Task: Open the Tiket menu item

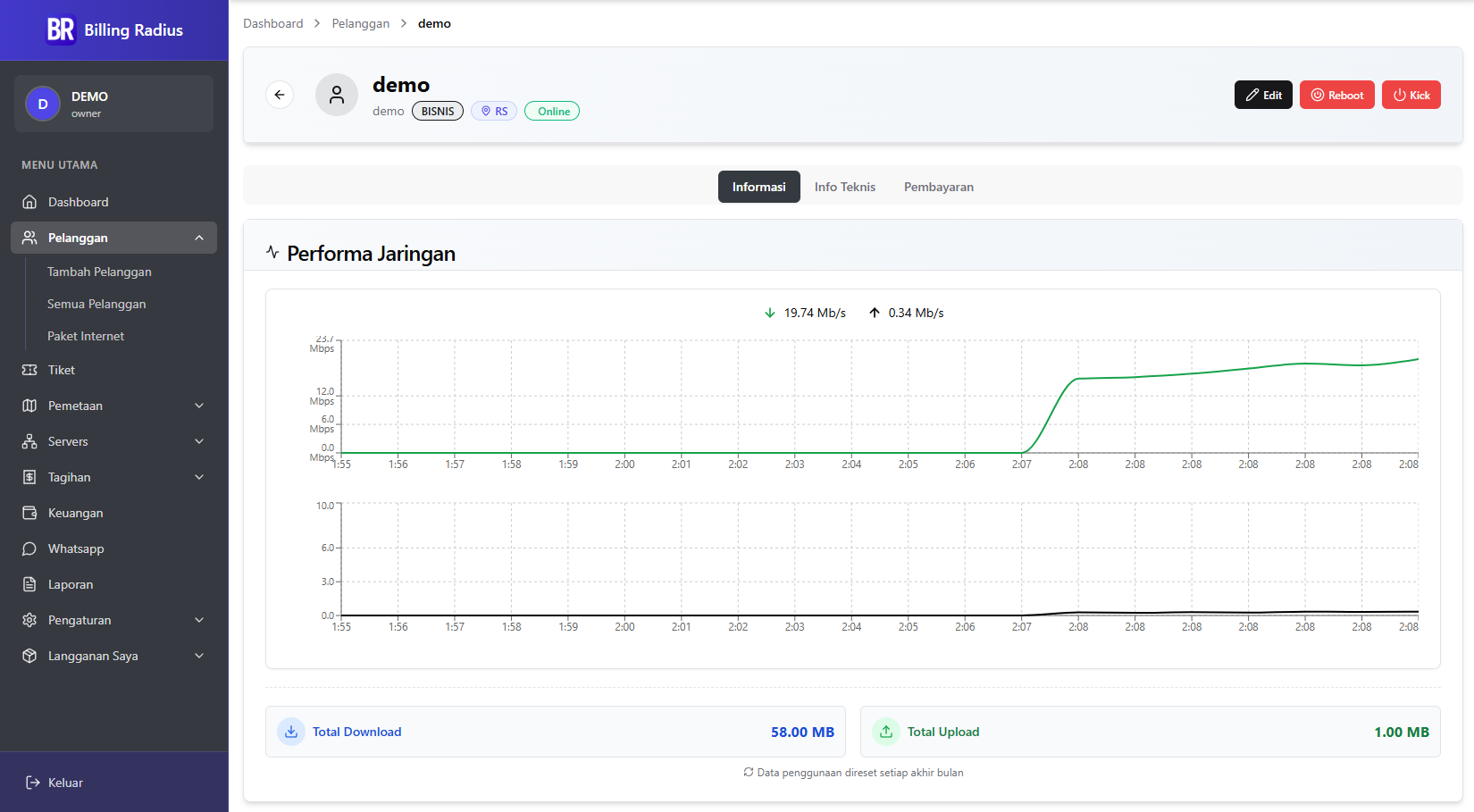Action: [x=113, y=370]
